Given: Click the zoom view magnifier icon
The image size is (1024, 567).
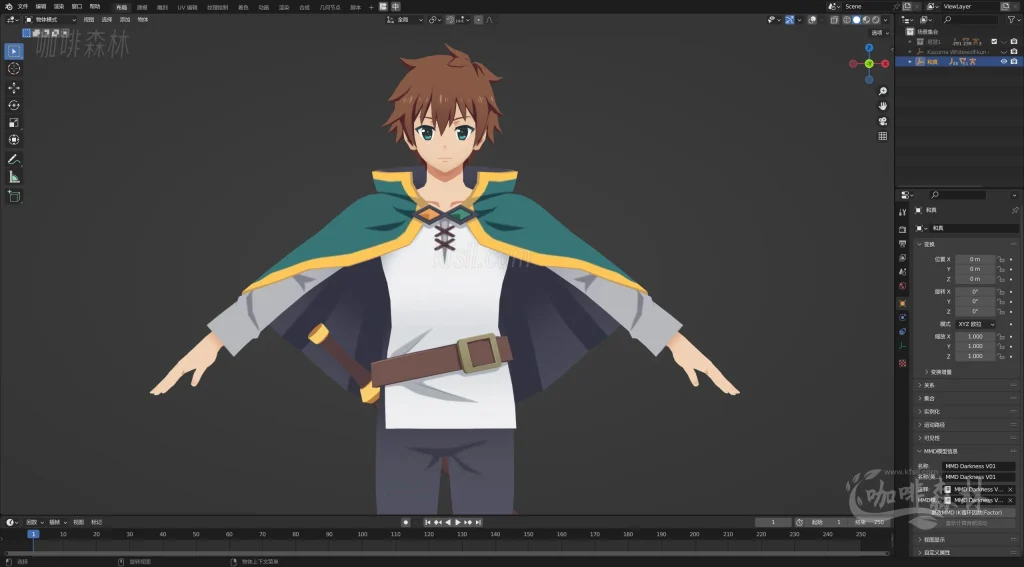Looking at the screenshot, I should 883,91.
